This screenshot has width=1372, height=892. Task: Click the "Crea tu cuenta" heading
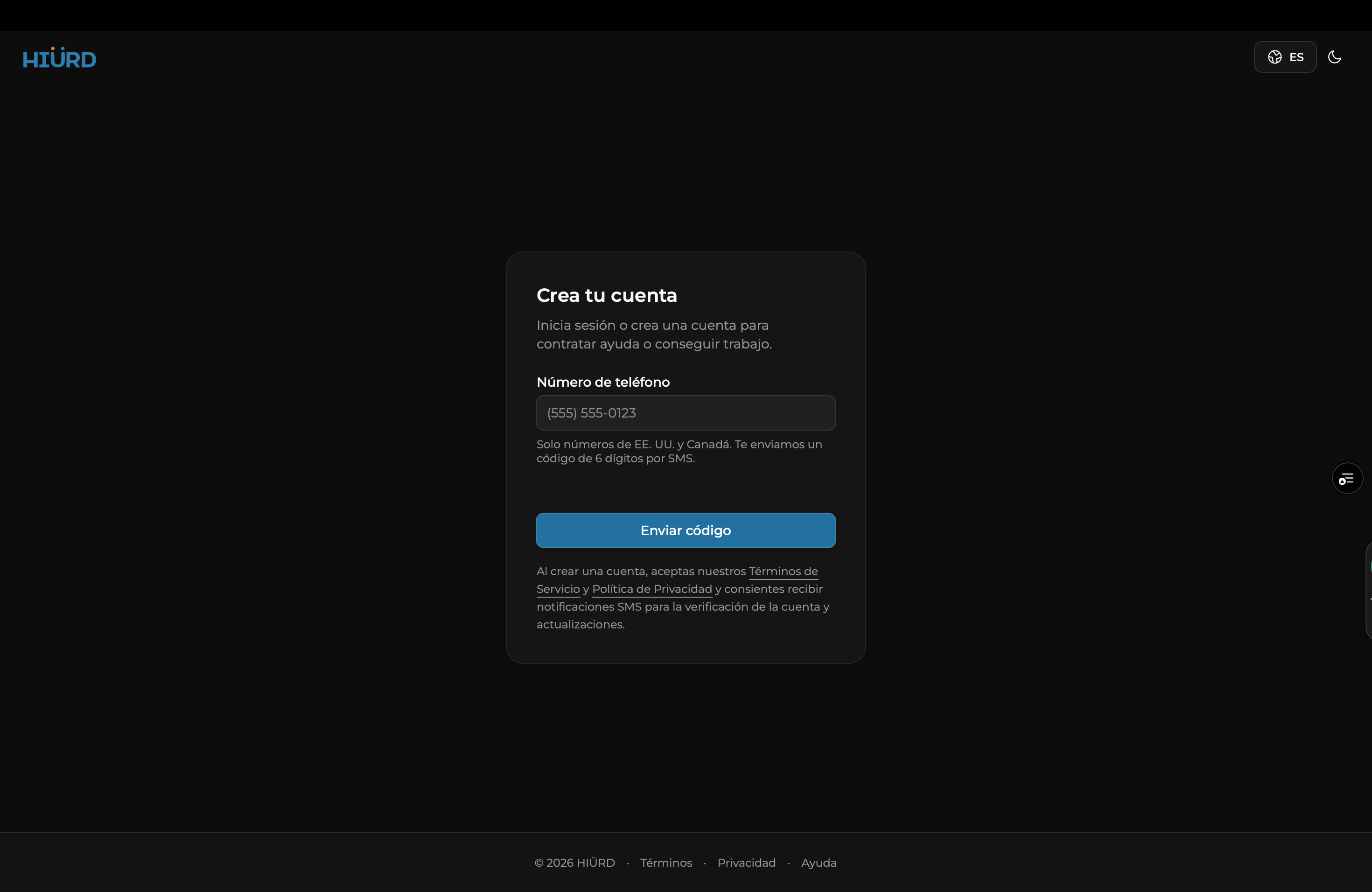point(607,295)
